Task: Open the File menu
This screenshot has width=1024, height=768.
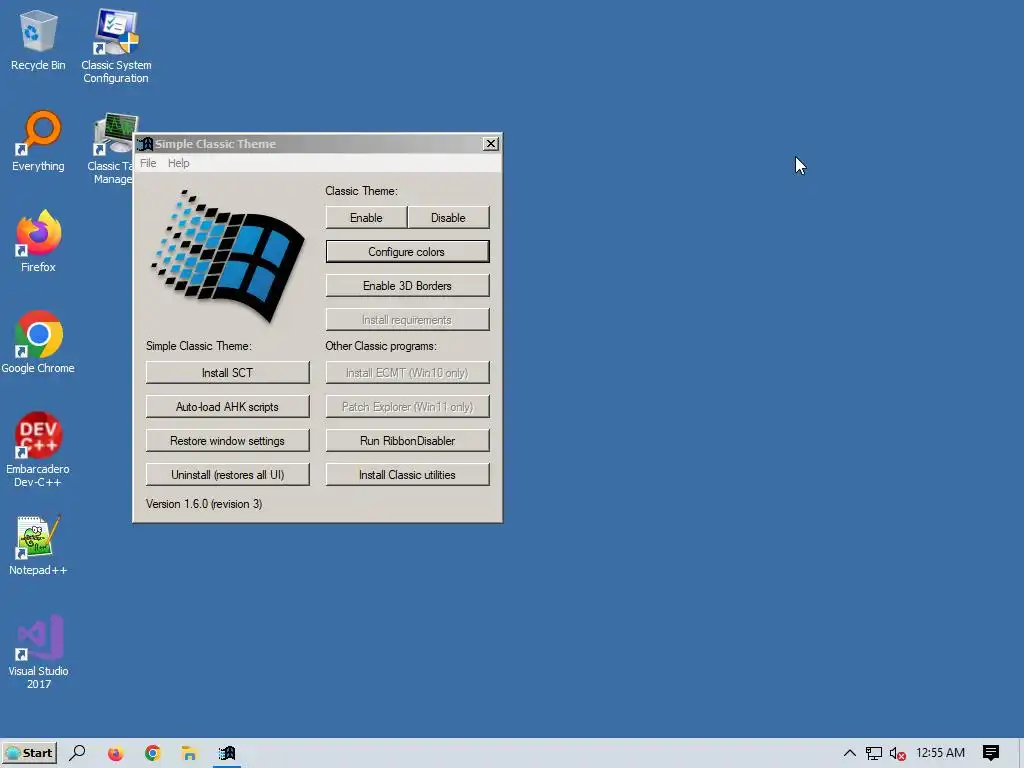Action: point(148,163)
